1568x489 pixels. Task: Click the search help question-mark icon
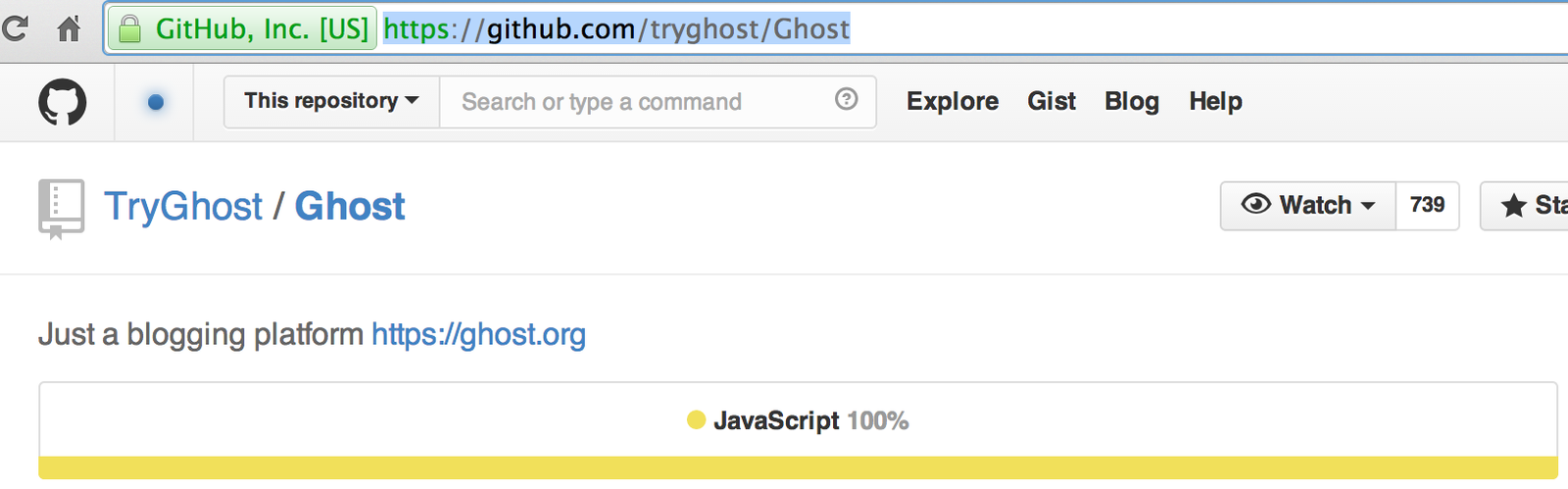[x=847, y=99]
